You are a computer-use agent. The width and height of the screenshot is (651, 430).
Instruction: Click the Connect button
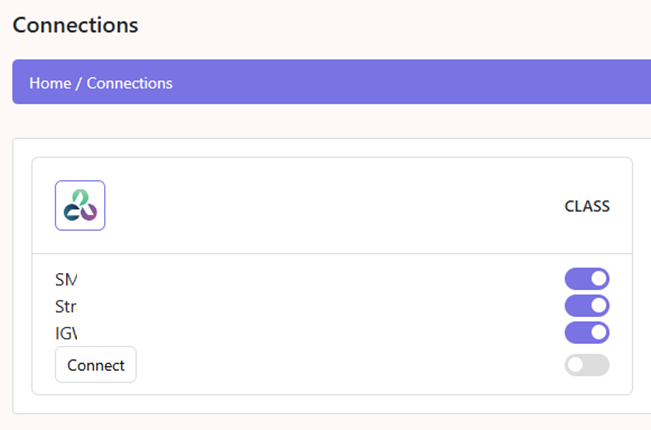click(96, 365)
